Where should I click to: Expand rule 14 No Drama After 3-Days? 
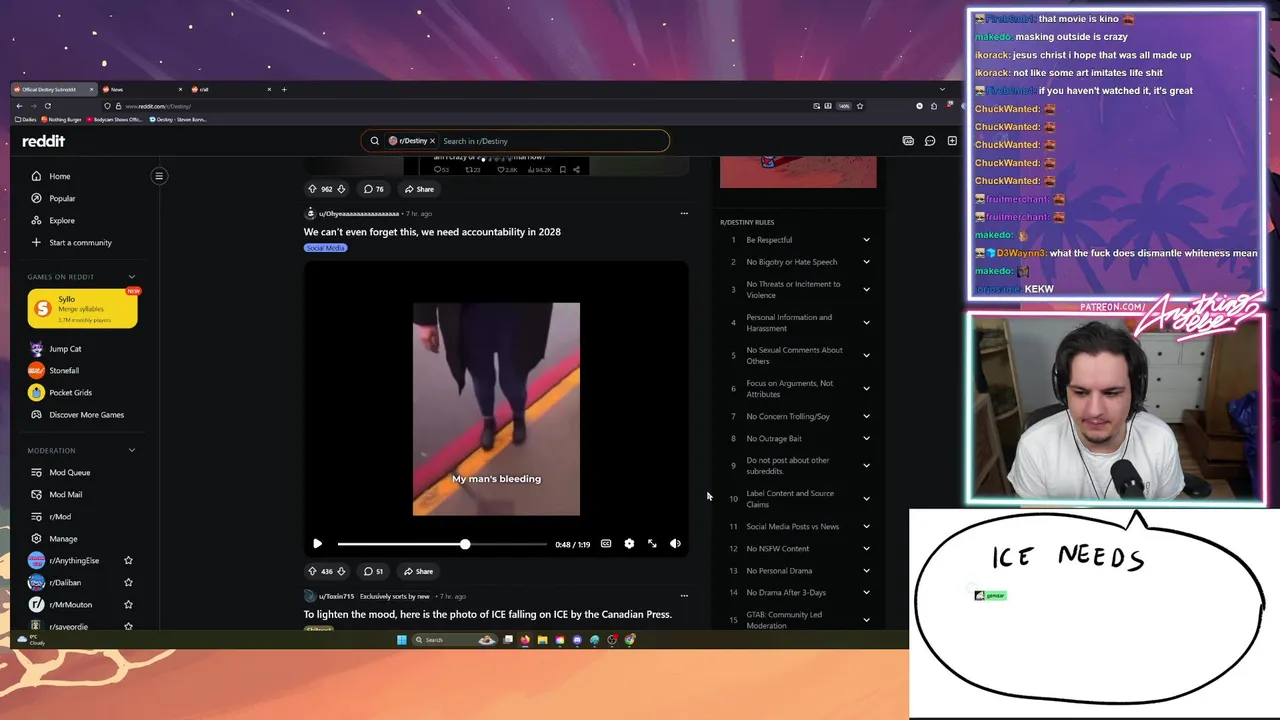tap(866, 592)
